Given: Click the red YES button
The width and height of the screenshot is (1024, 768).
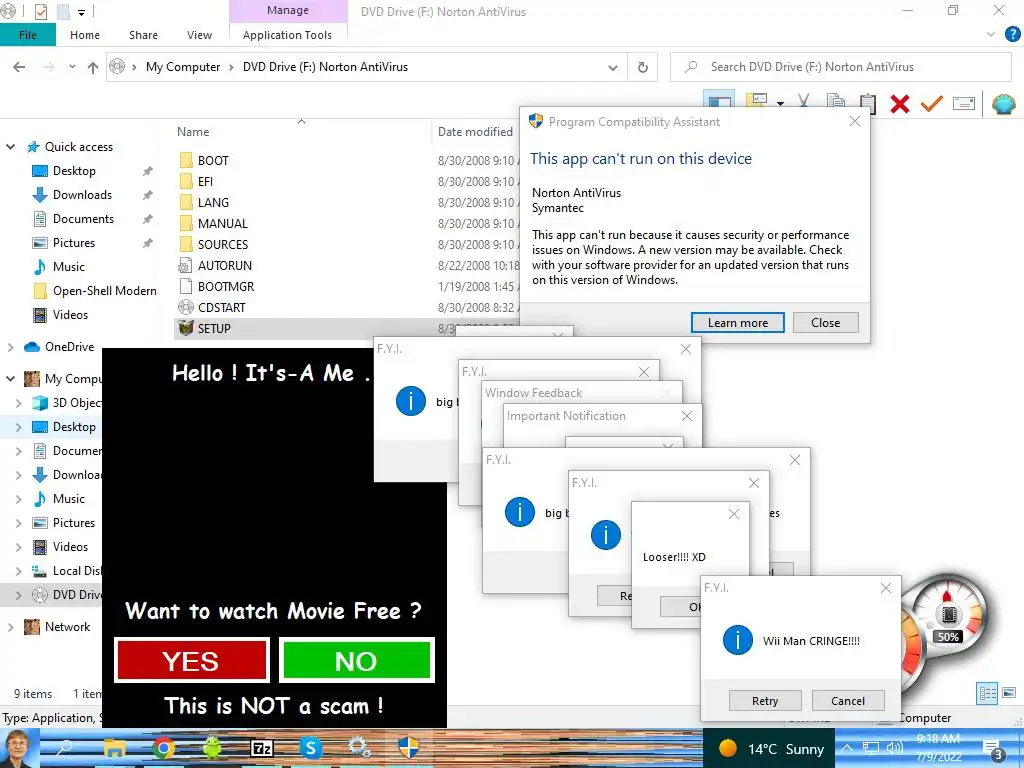Looking at the screenshot, I should [x=191, y=661].
